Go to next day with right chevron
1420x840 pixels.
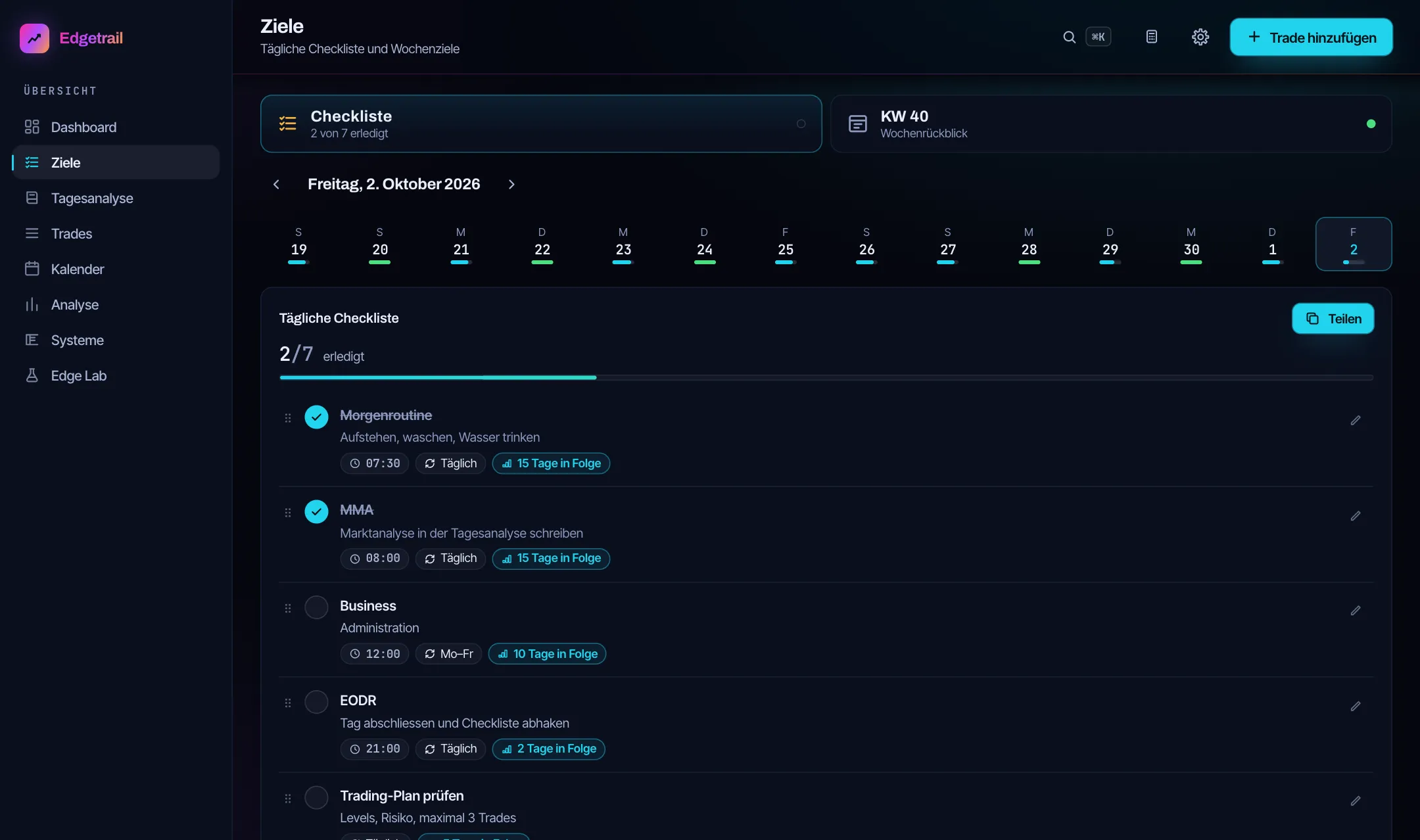tap(511, 184)
